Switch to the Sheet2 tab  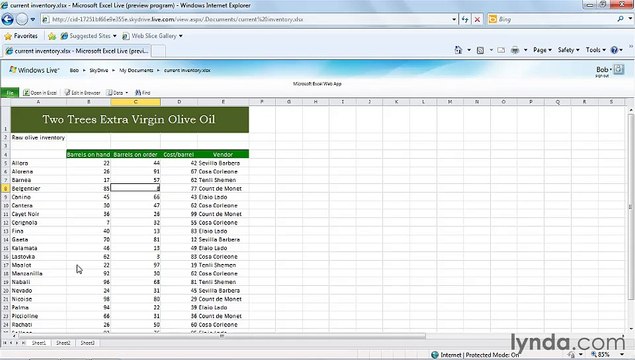[x=63, y=343]
